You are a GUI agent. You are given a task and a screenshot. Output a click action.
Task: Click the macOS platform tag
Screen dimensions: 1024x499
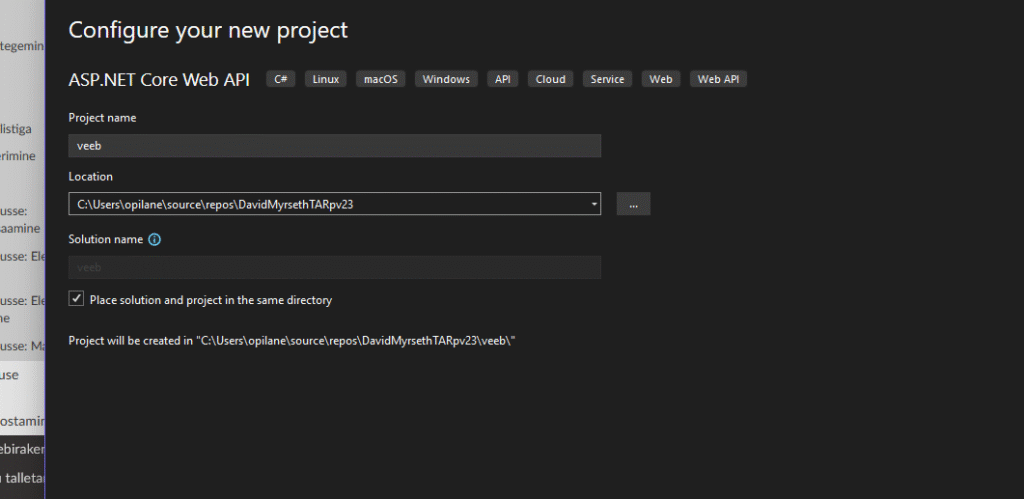[x=380, y=80]
